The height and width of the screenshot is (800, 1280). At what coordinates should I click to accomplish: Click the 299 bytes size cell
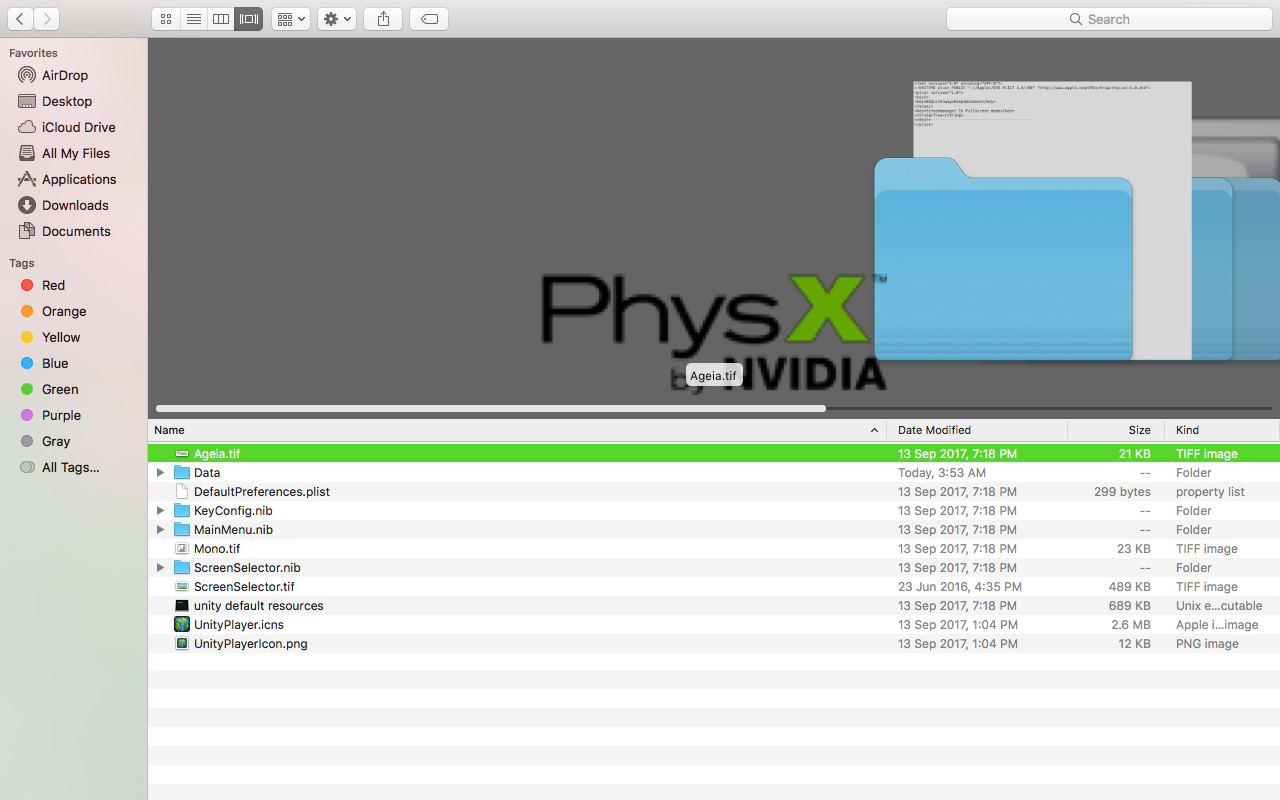(1122, 492)
